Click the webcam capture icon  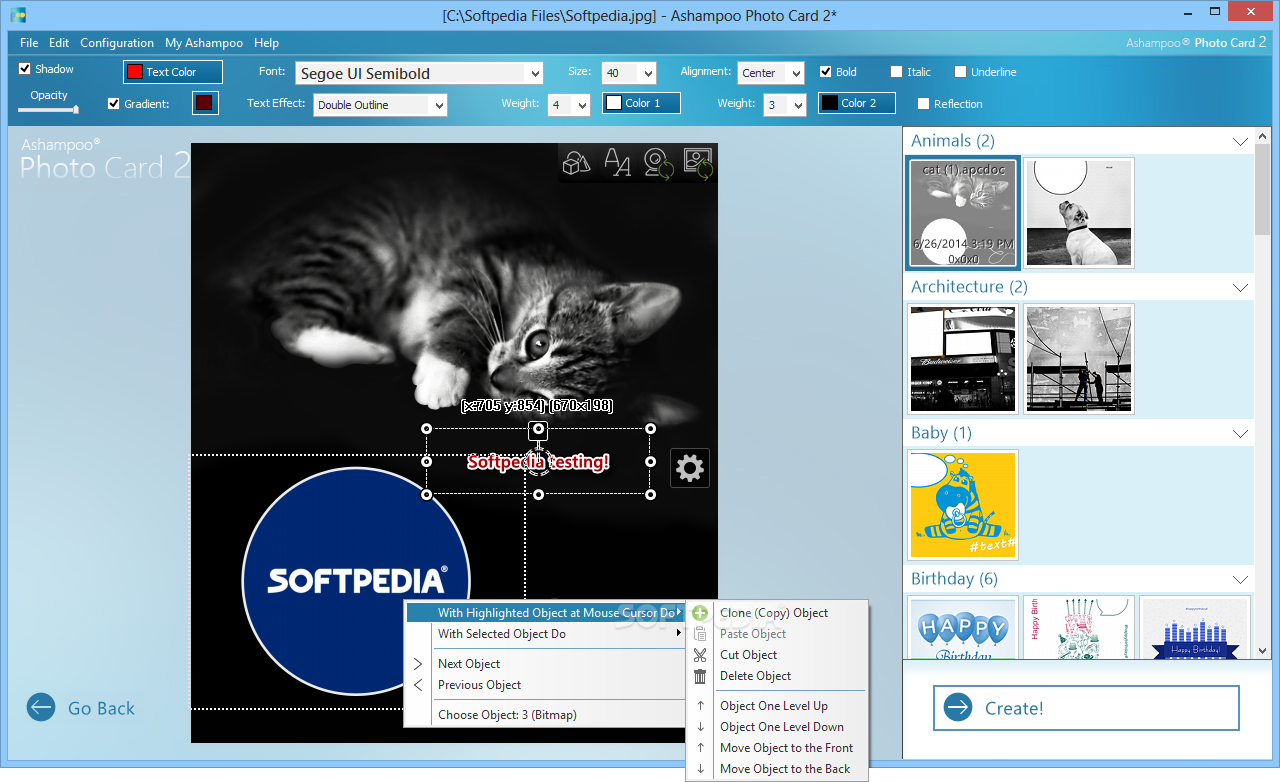click(x=658, y=163)
